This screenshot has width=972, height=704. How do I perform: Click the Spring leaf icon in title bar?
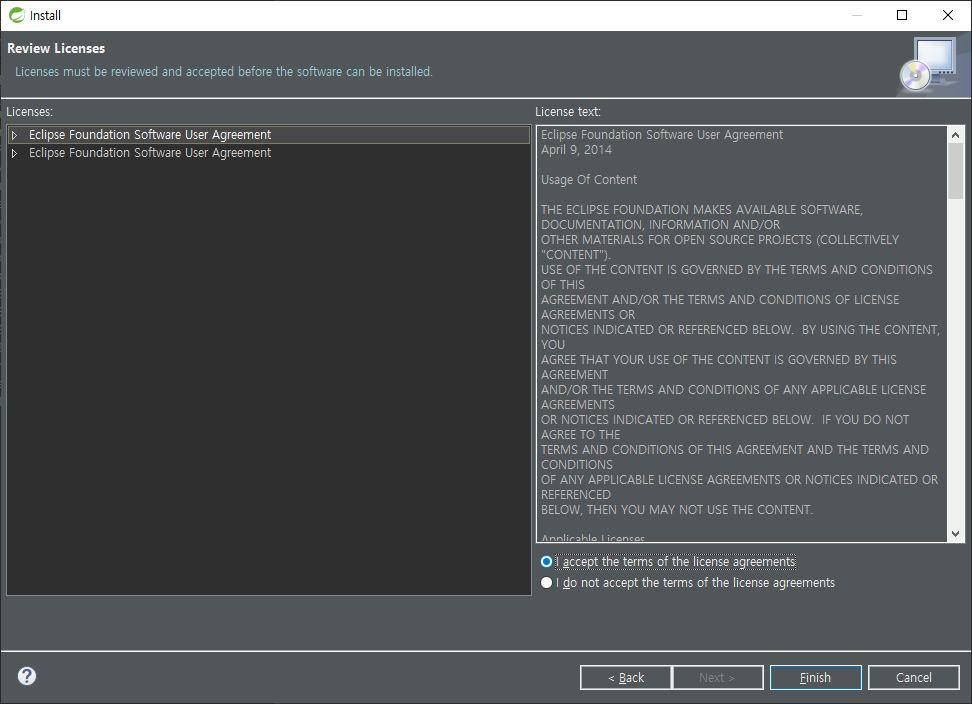point(17,15)
